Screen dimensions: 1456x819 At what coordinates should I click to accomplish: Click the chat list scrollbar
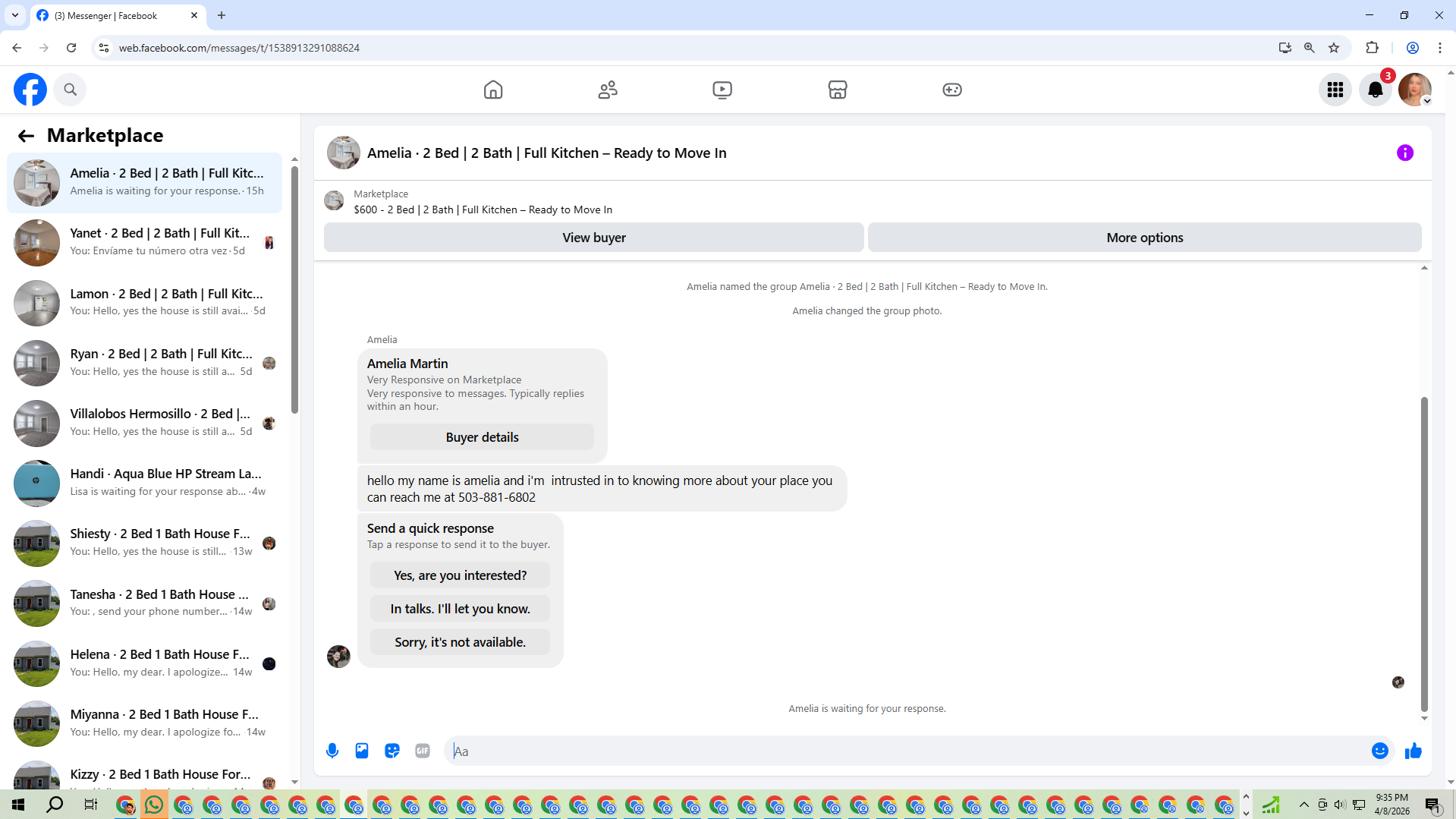pos(294,288)
